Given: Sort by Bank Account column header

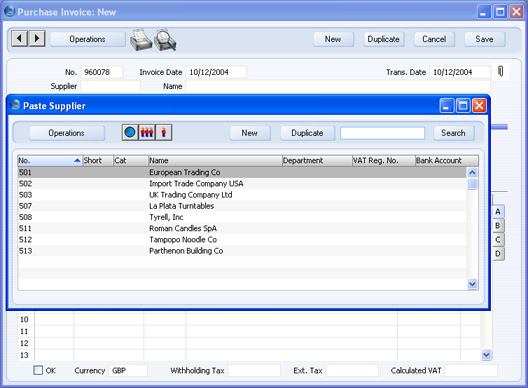Looking at the screenshot, I should [x=447, y=160].
